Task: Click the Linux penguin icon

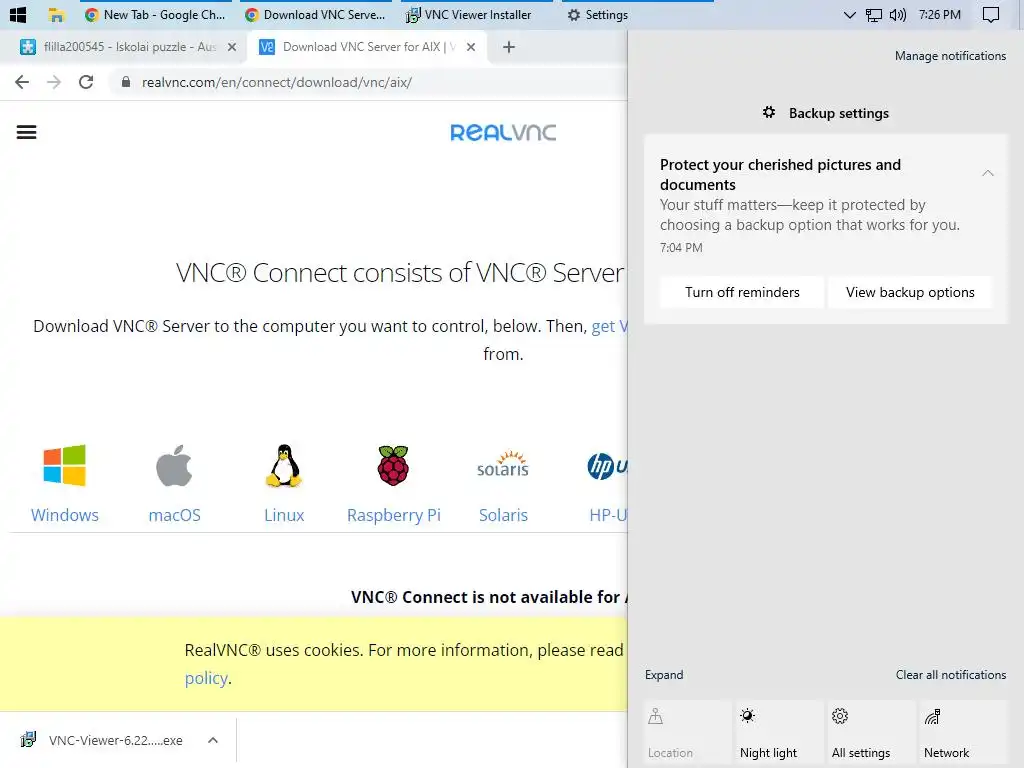Action: pos(284,466)
